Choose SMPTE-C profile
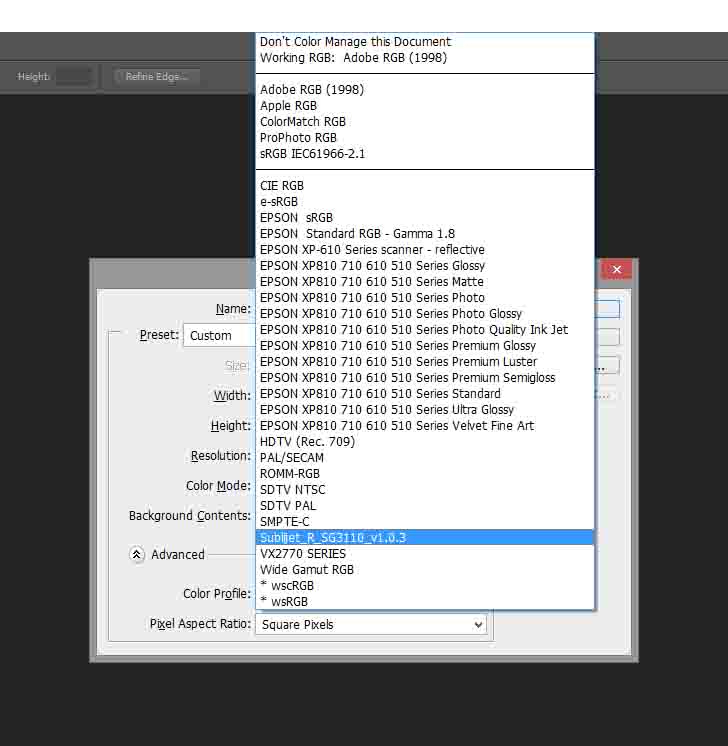Screen dimensions: 728x746 (425, 521)
